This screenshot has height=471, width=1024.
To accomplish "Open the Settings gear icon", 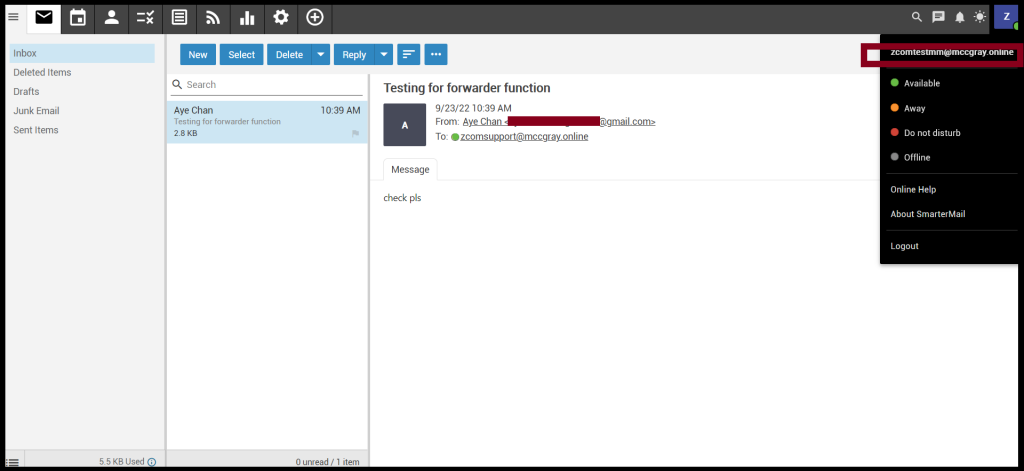I will click(281, 18).
